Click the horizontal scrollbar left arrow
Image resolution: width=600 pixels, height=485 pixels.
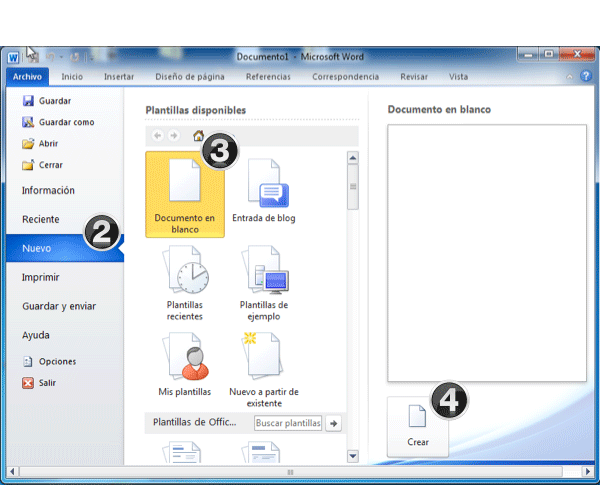click(x=12, y=472)
